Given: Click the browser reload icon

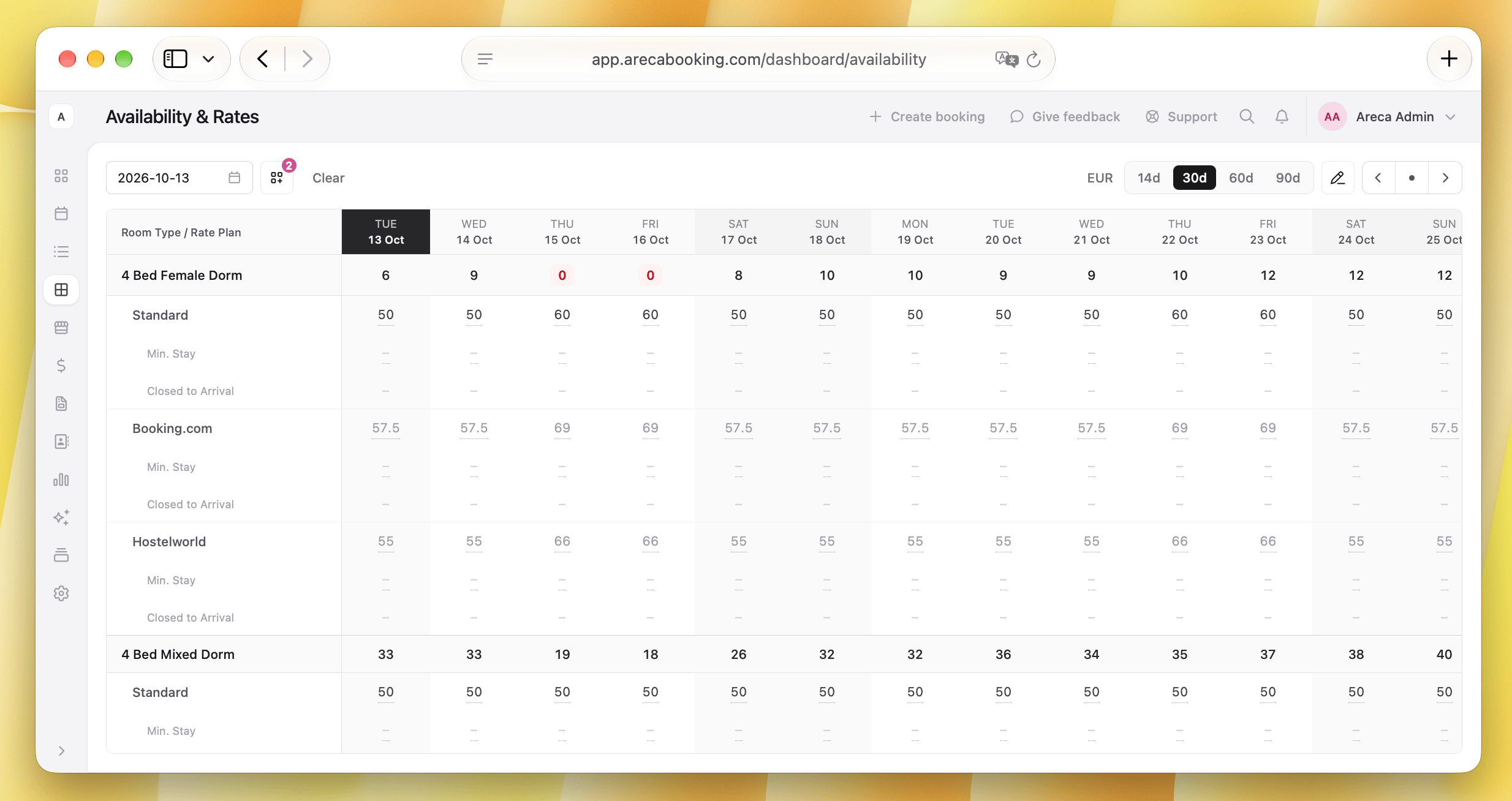Looking at the screenshot, I should click(x=1034, y=59).
